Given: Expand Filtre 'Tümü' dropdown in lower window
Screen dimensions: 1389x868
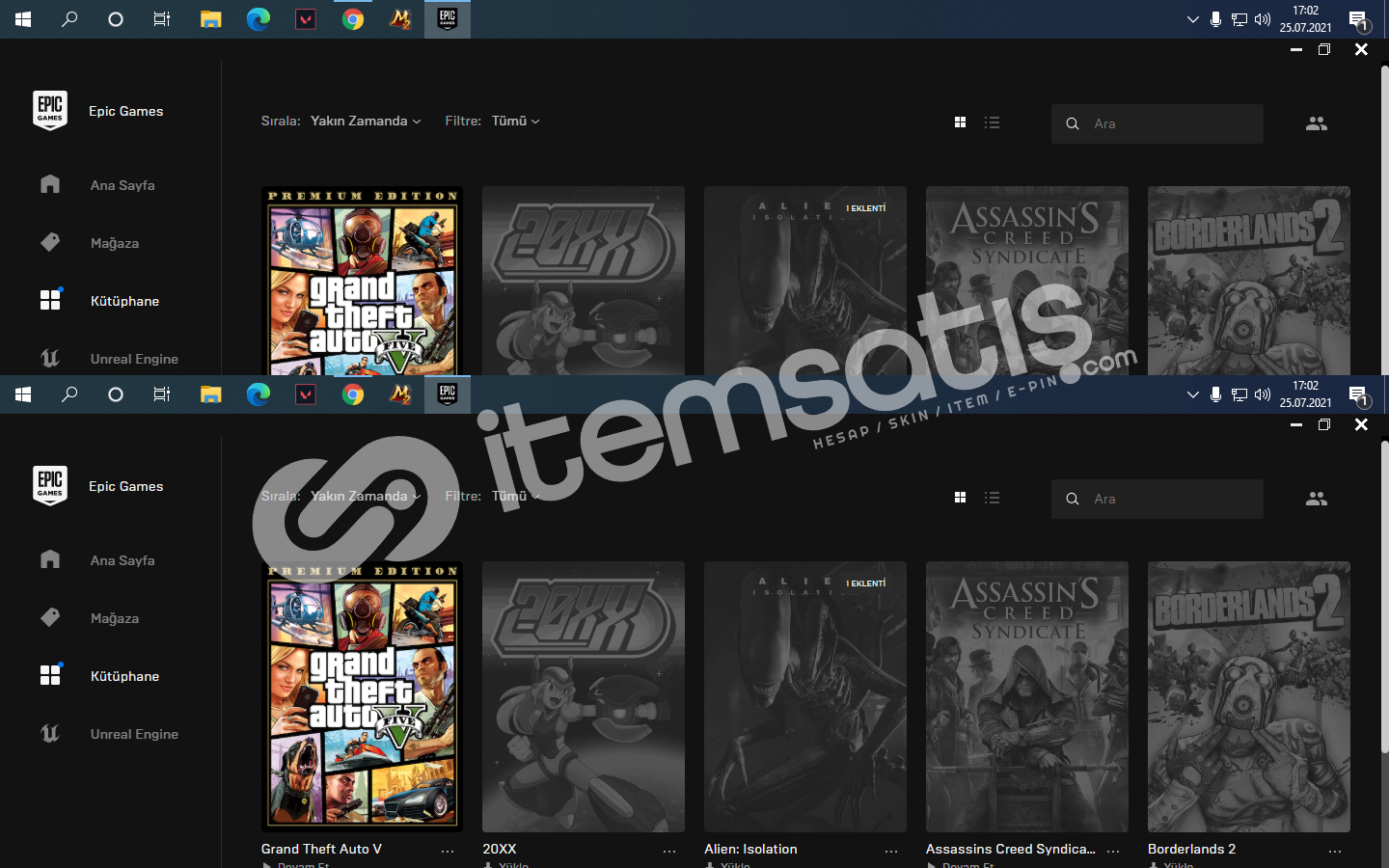Looking at the screenshot, I should [x=515, y=496].
